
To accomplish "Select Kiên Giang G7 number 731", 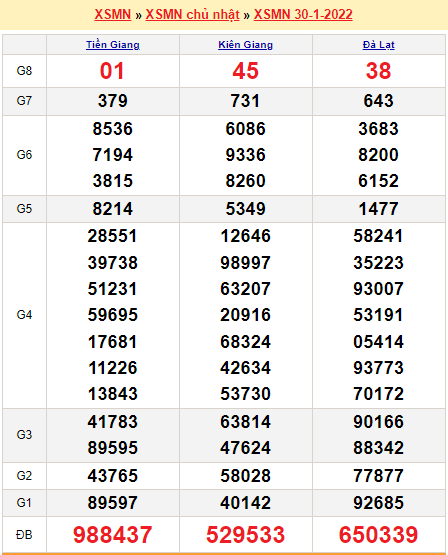I will tap(246, 101).
